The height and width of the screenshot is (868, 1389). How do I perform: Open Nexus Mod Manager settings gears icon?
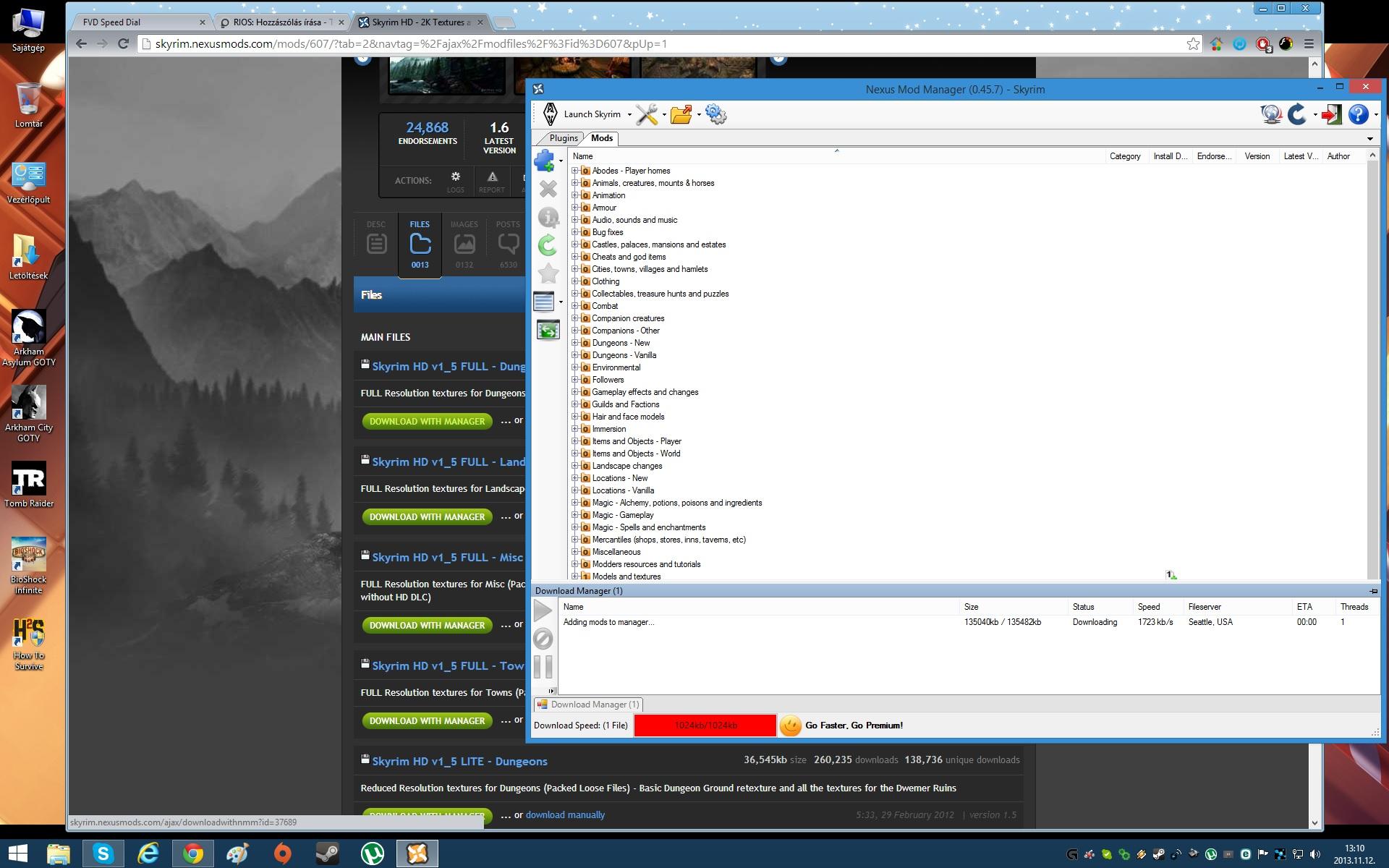(715, 114)
